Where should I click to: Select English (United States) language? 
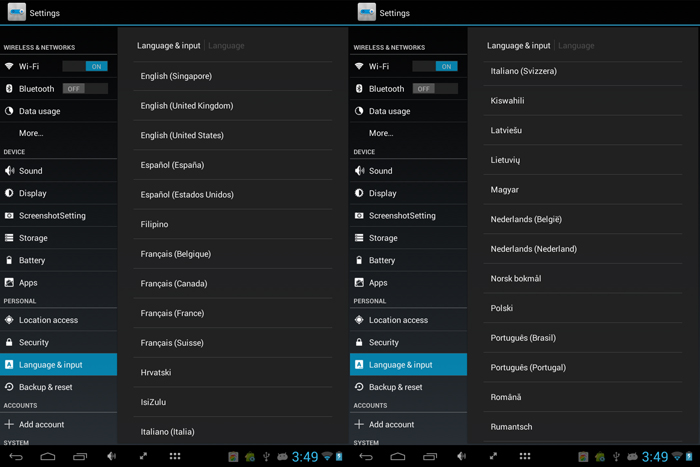pos(233,135)
